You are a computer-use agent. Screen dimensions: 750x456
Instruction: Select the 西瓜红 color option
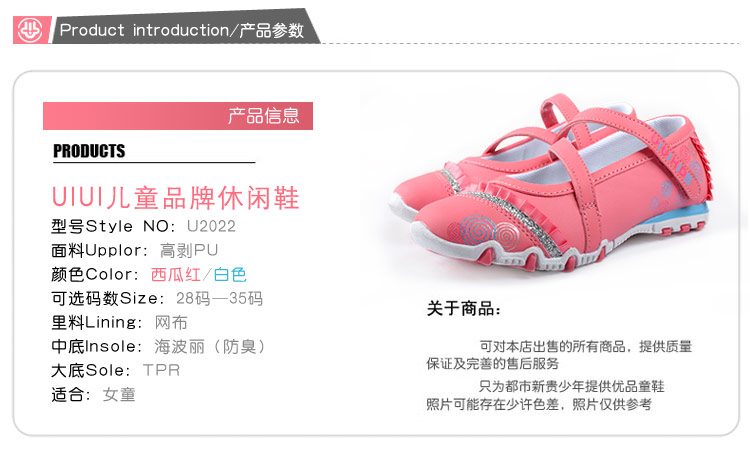[x=176, y=275]
